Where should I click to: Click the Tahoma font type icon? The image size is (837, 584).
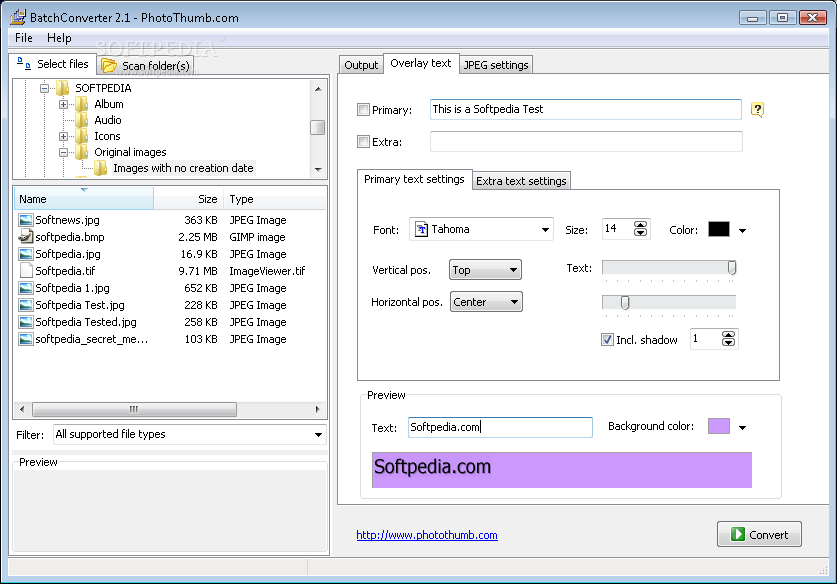click(421, 229)
